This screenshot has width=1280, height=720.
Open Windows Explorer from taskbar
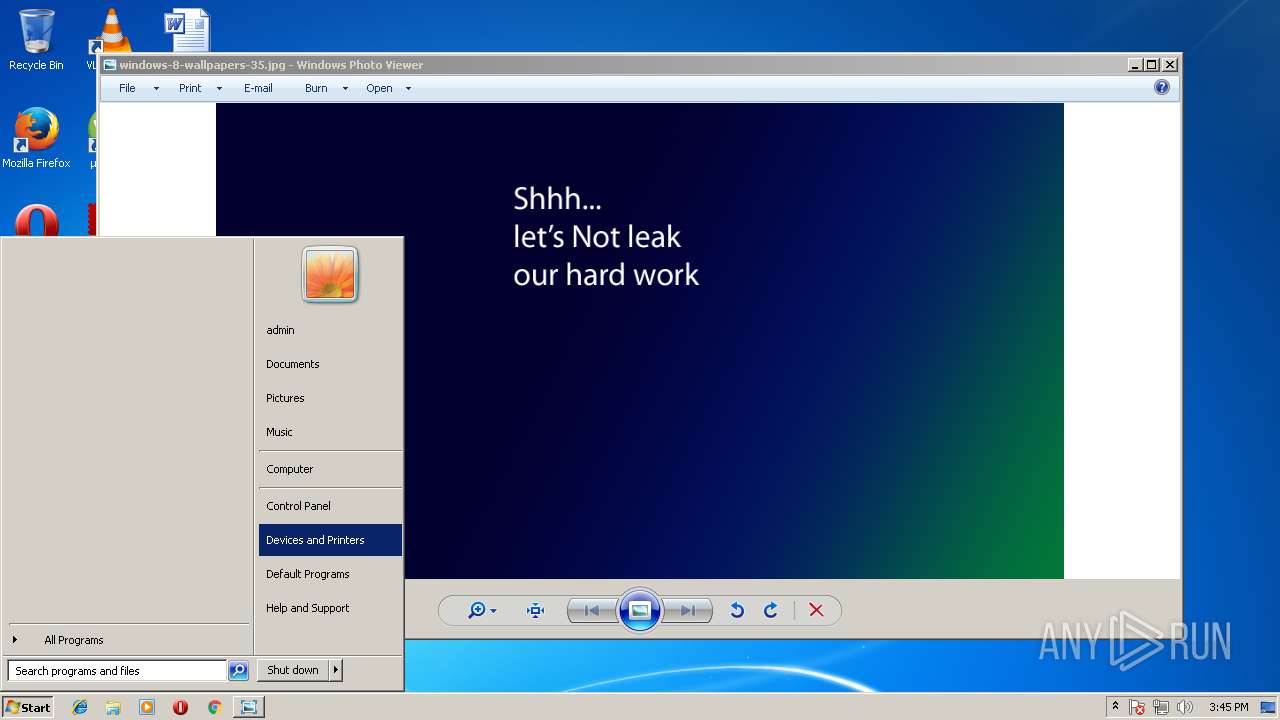[113, 707]
